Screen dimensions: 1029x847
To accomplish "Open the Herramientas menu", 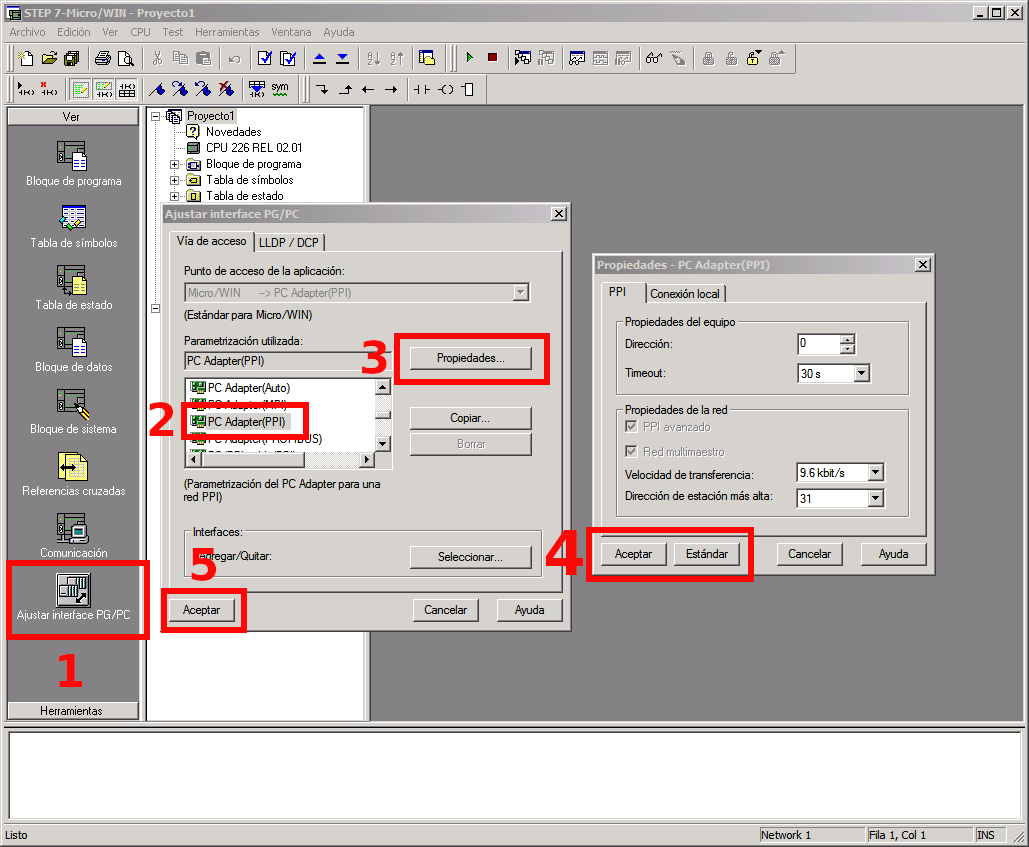I will pos(227,32).
